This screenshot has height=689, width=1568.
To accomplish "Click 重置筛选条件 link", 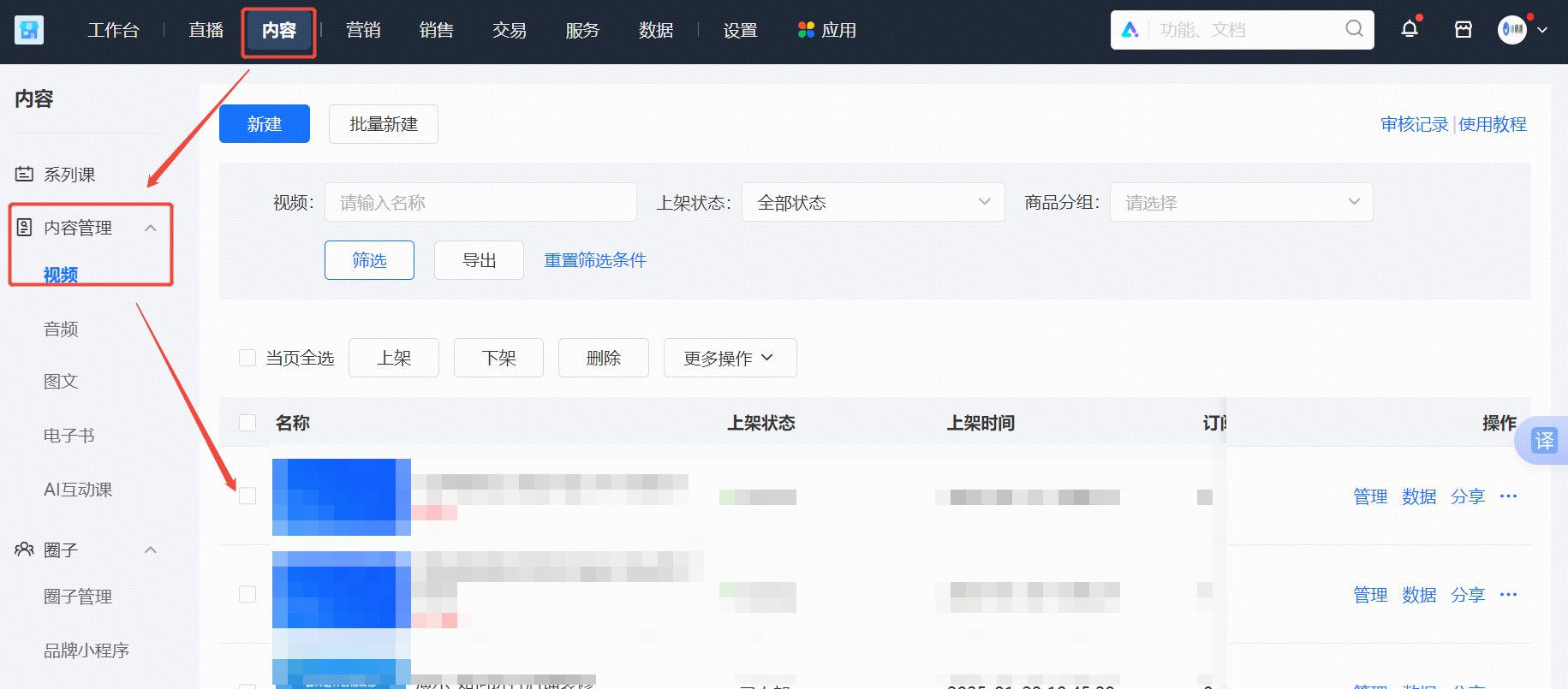I will [x=595, y=260].
